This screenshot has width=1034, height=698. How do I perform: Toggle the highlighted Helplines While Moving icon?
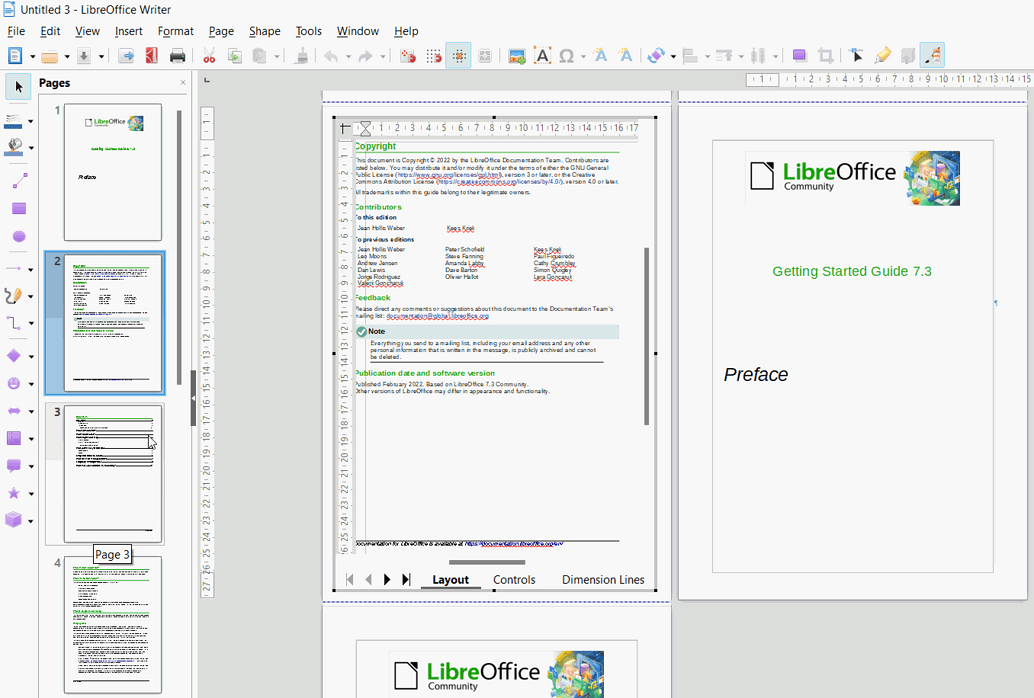[458, 56]
